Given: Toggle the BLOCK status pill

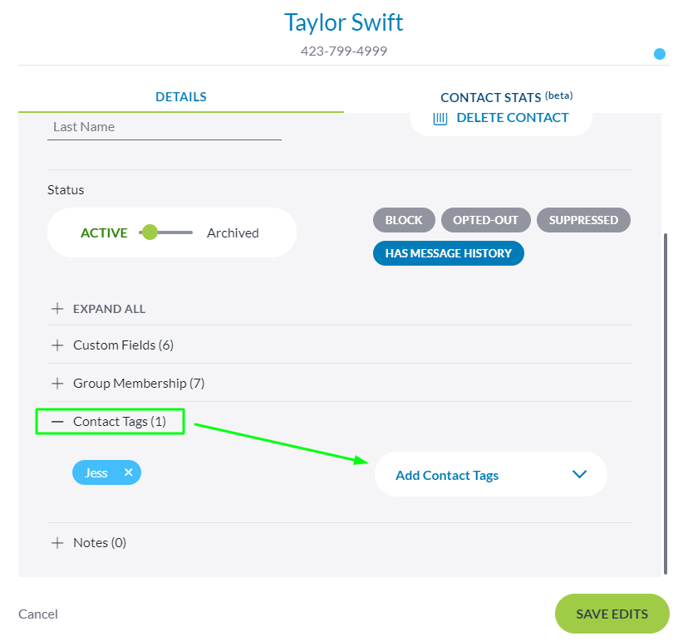Looking at the screenshot, I should [x=404, y=220].
